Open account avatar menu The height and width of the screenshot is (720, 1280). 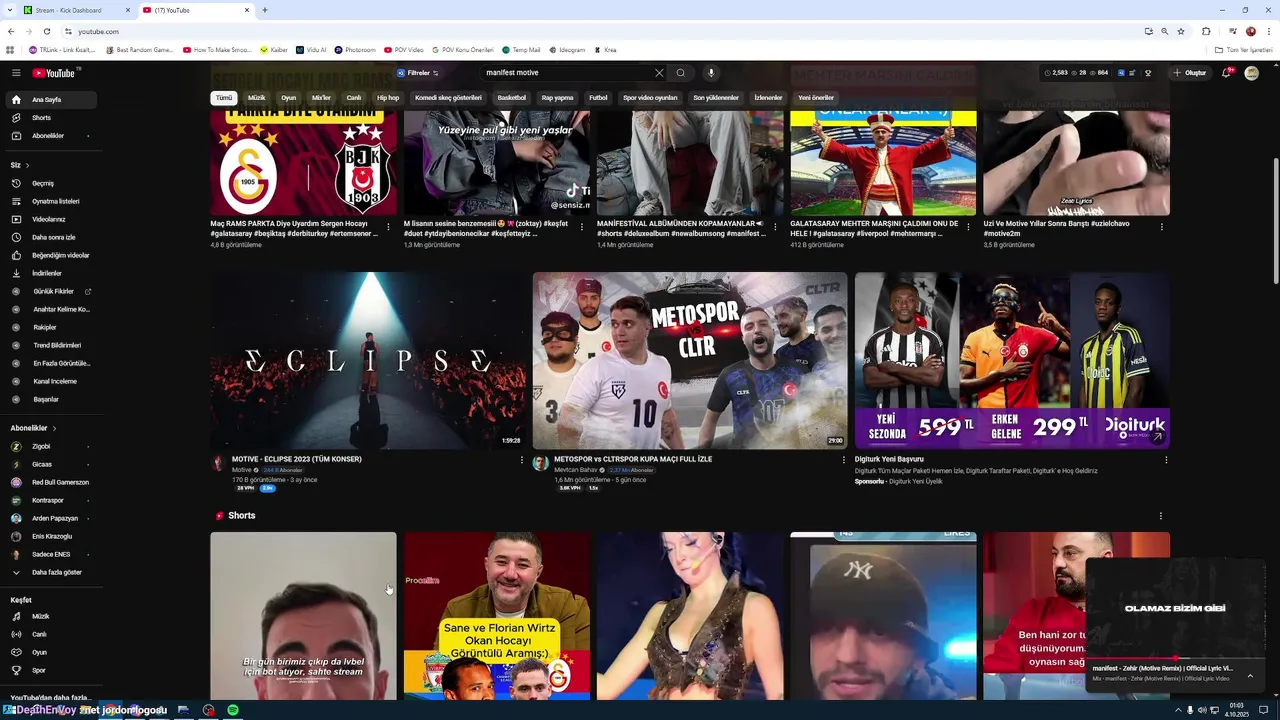point(1251,73)
